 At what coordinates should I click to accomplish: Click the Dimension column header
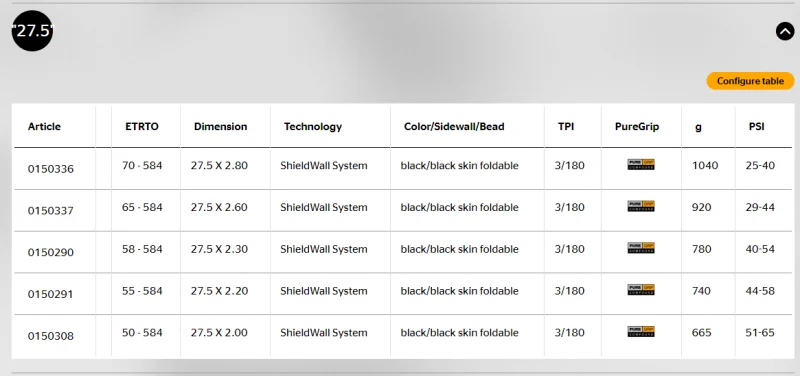[x=220, y=127]
